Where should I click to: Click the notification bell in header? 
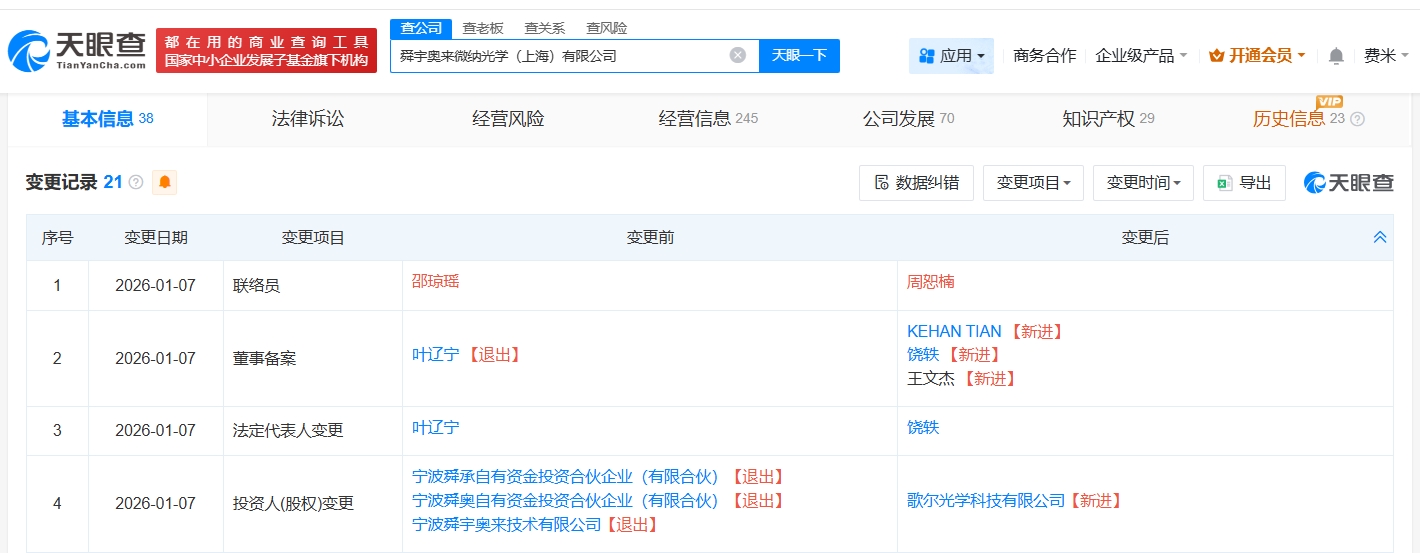(1336, 56)
